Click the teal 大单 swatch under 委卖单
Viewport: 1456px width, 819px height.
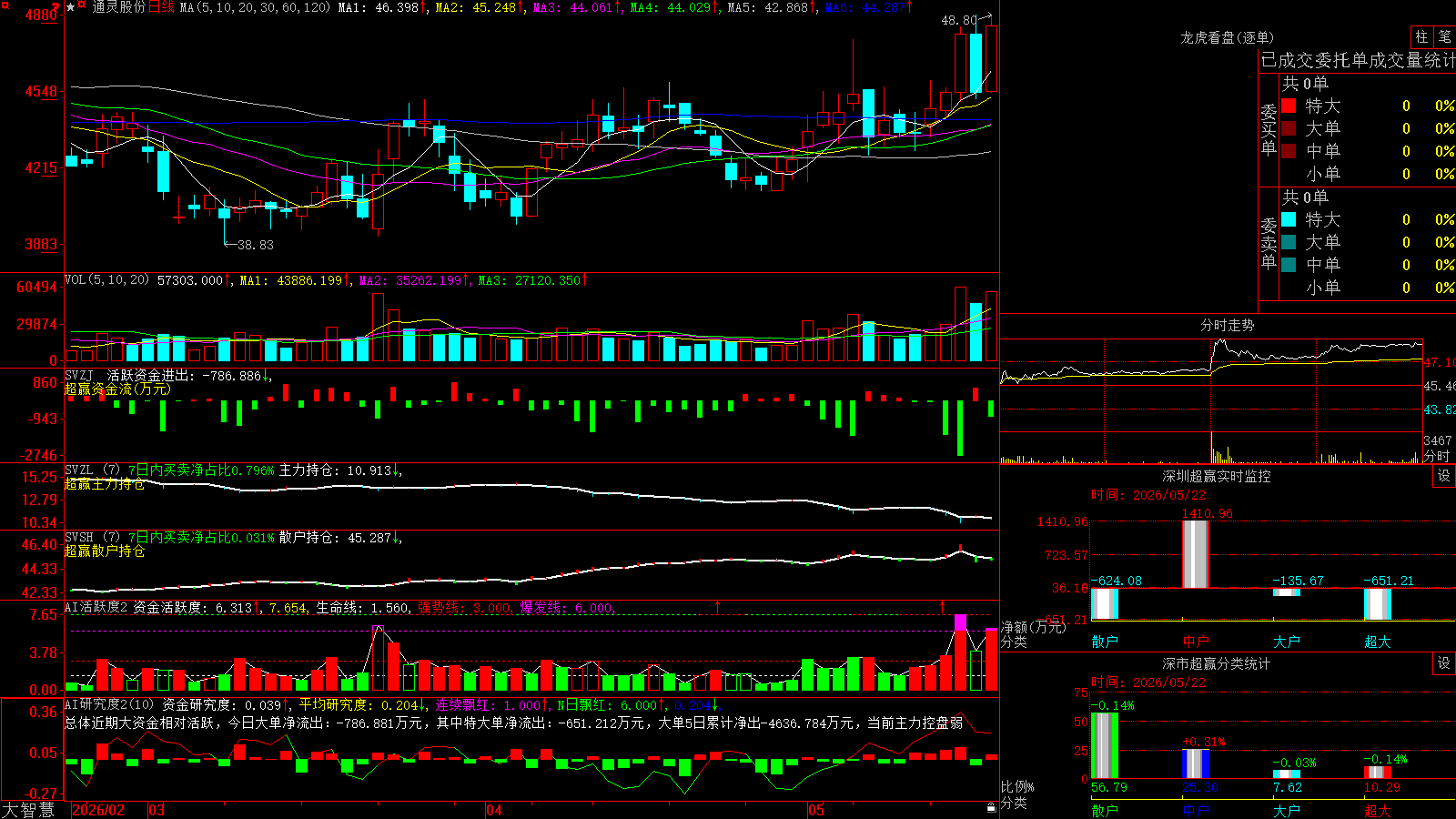tap(1289, 242)
